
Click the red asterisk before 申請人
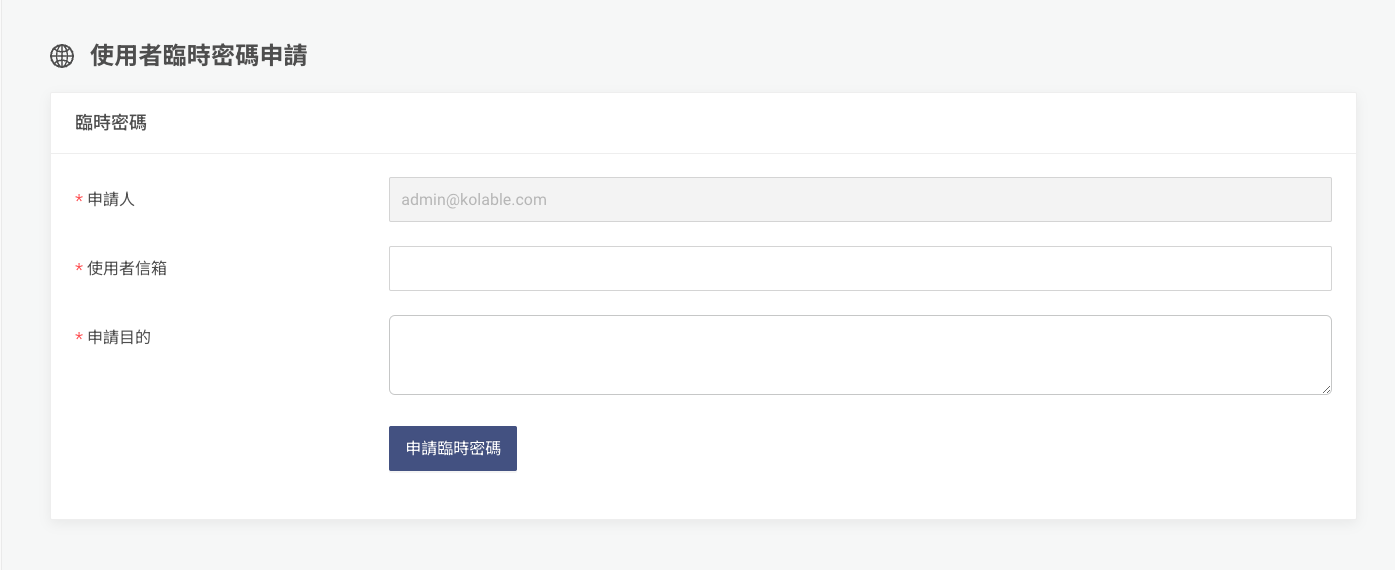(x=79, y=200)
